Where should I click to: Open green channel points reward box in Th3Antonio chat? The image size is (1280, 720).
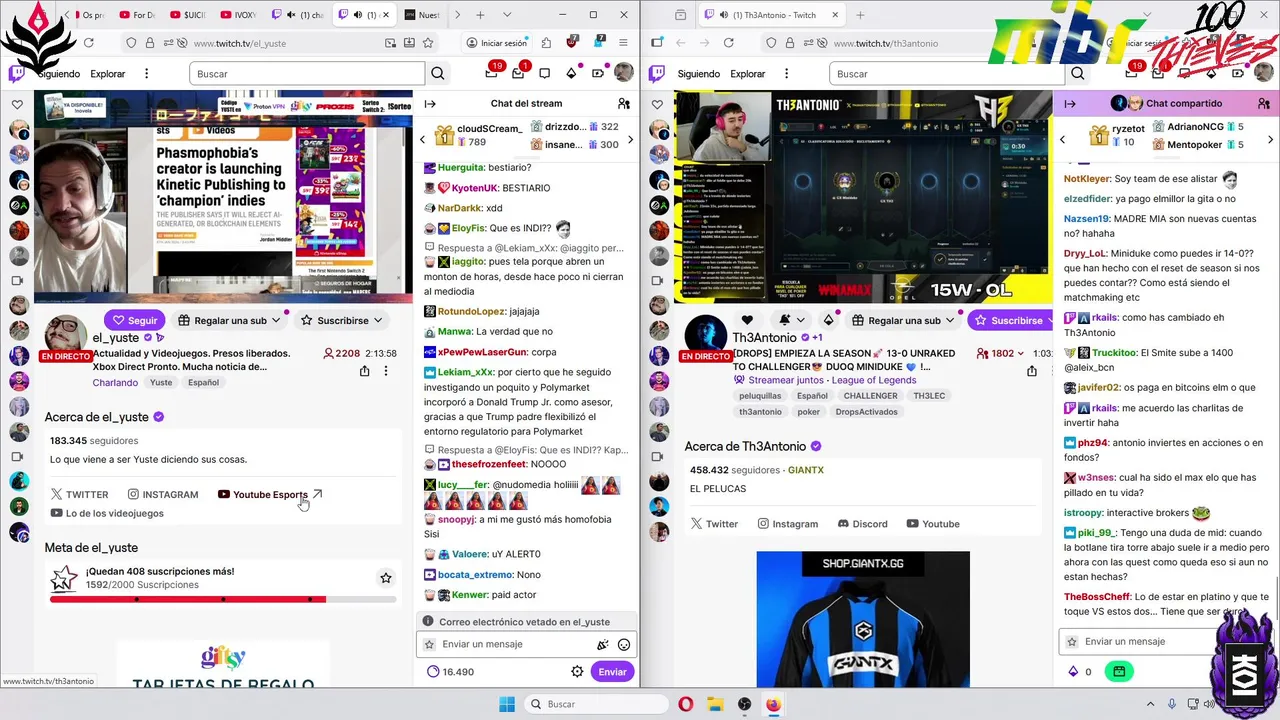(x=1119, y=672)
